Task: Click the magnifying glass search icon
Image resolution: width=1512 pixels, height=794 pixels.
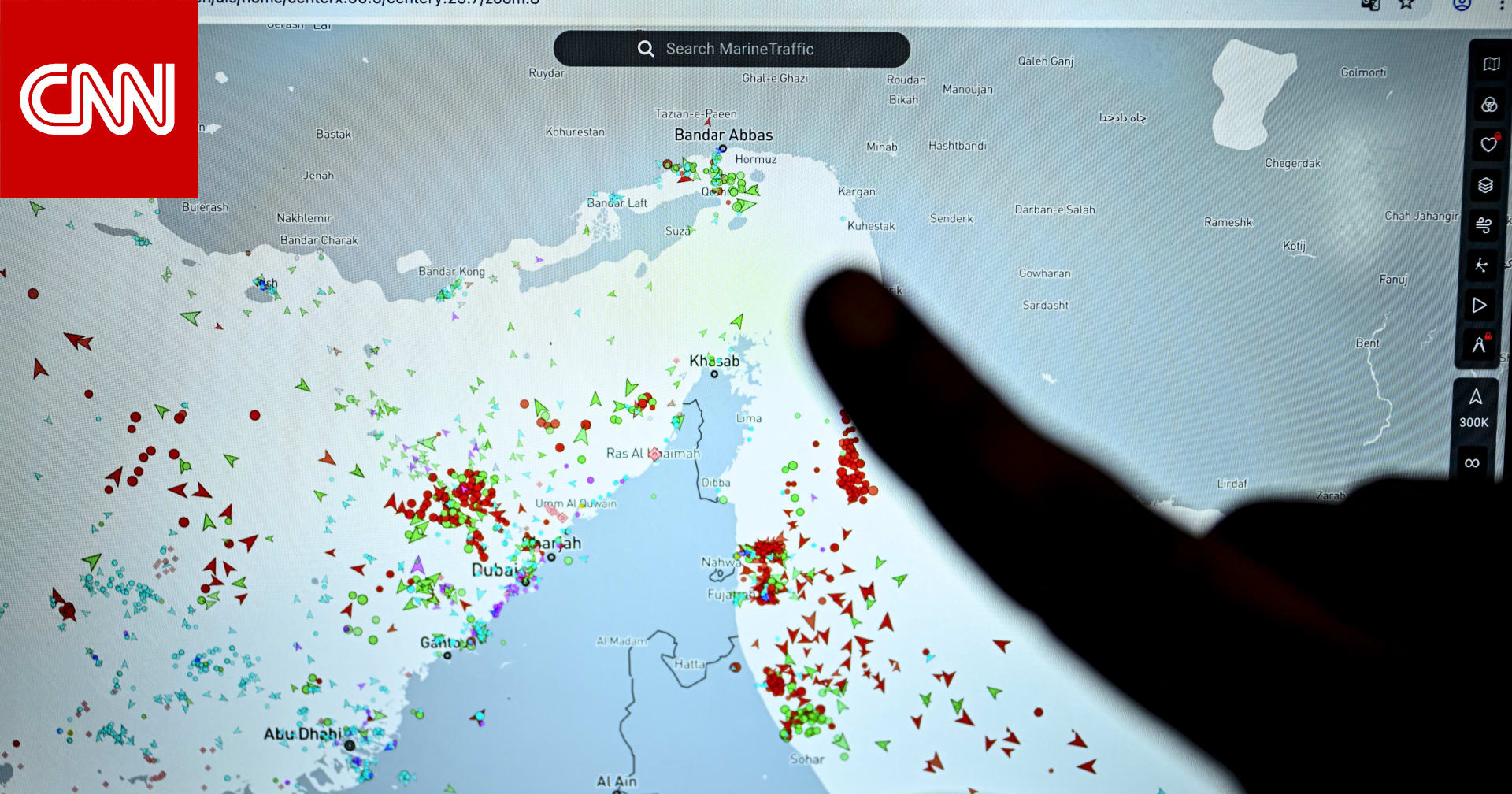Action: pyautogui.click(x=646, y=49)
